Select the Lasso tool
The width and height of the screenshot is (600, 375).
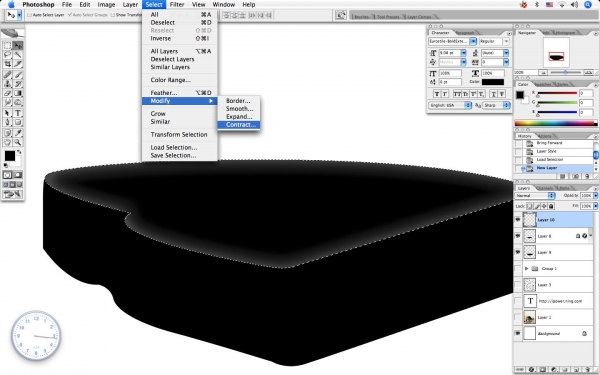pyautogui.click(x=7, y=55)
